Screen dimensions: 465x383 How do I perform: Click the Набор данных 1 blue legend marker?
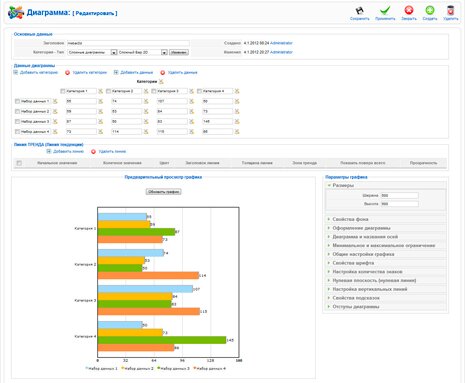click(x=87, y=368)
